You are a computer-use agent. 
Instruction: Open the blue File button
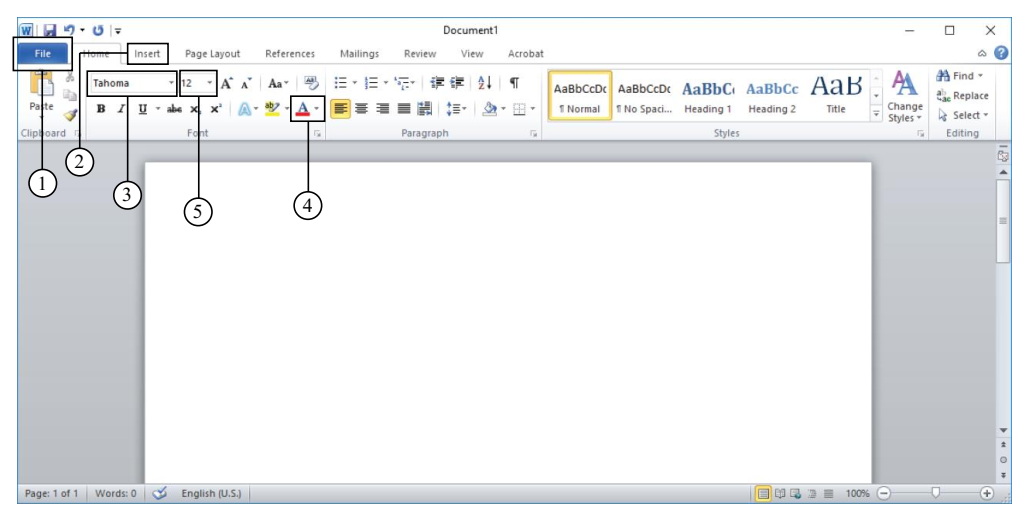pyautogui.click(x=42, y=54)
